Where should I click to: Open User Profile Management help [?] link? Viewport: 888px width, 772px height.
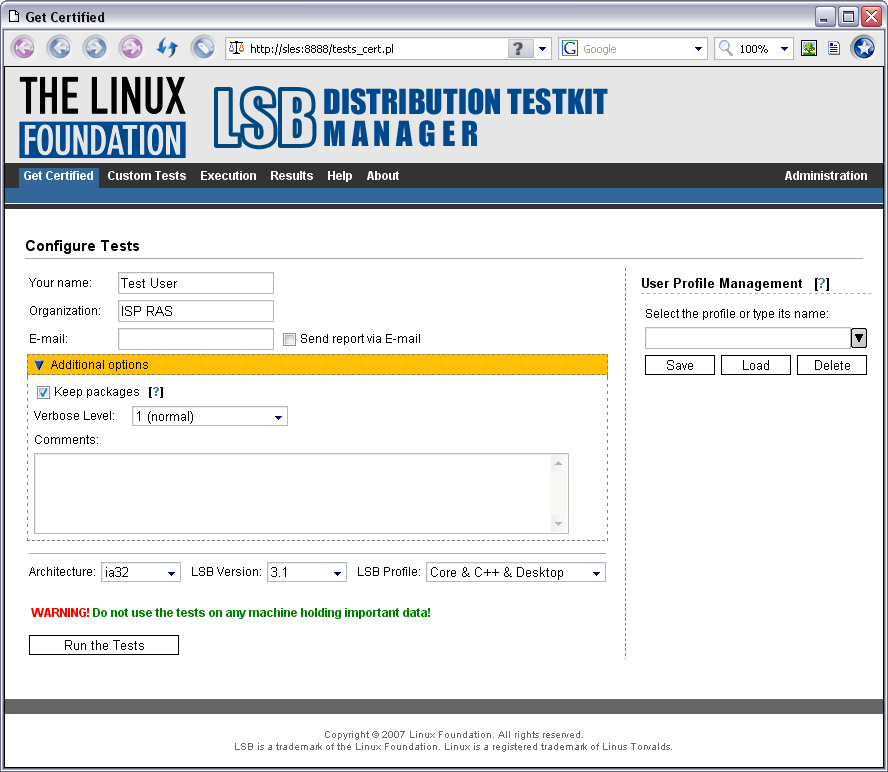pos(821,284)
